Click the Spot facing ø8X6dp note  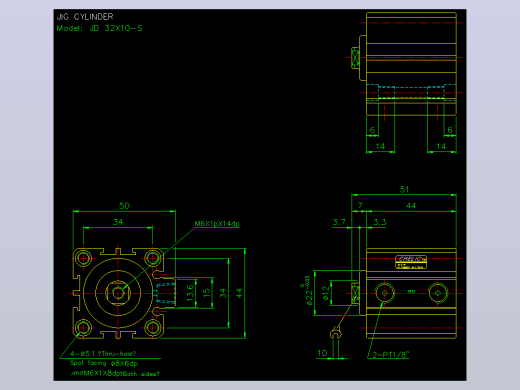(x=104, y=363)
